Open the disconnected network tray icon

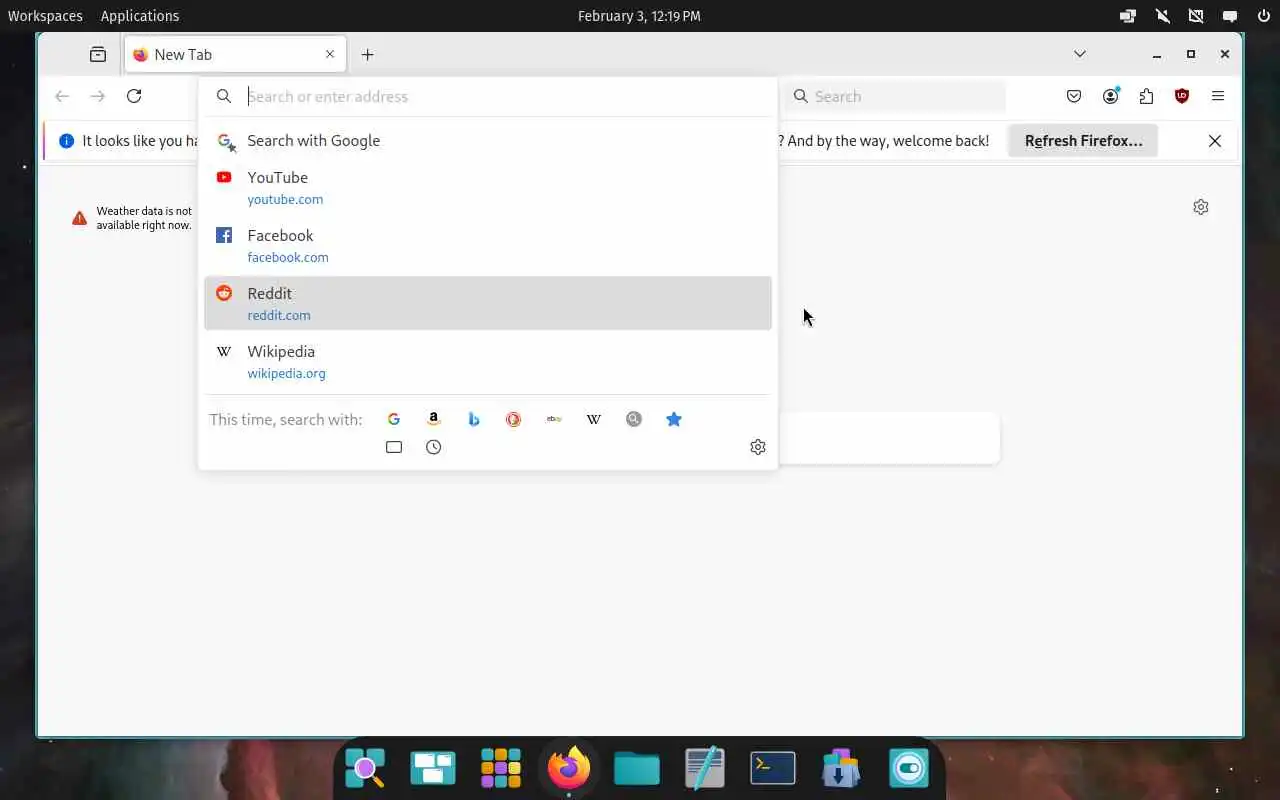pos(1196,16)
